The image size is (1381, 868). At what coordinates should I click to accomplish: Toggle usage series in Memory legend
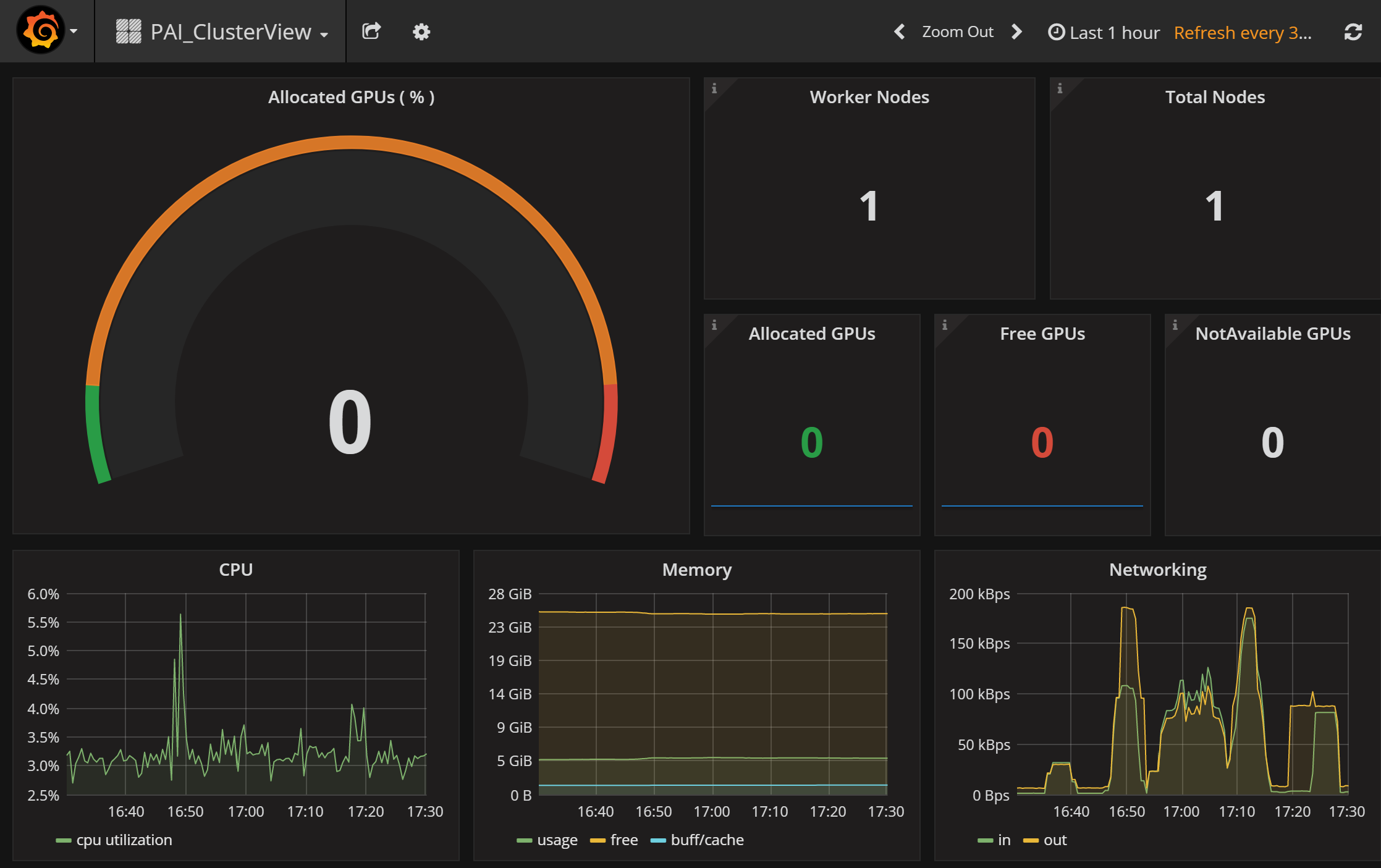pos(557,840)
